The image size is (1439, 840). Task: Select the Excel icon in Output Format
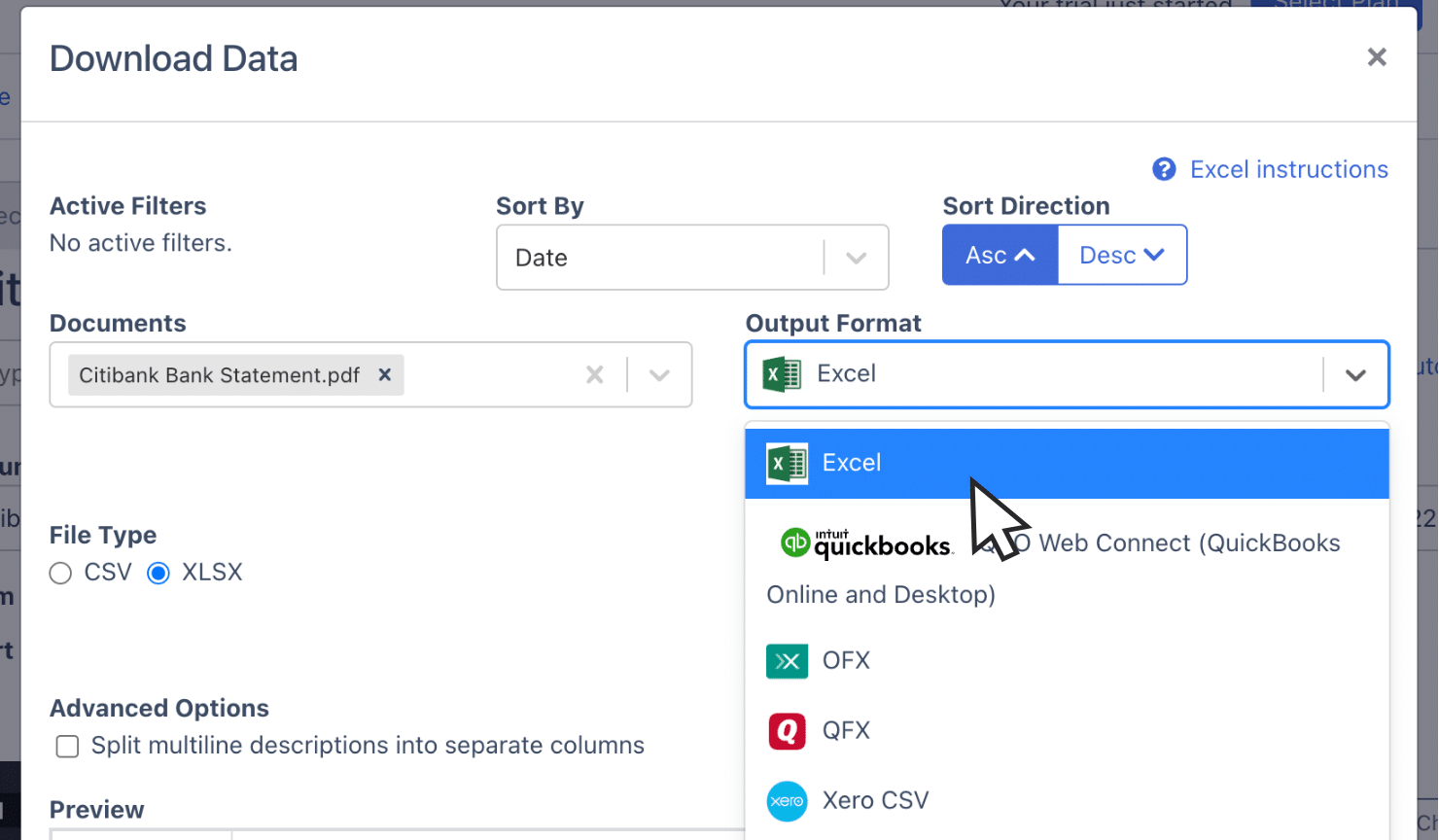coord(779,373)
